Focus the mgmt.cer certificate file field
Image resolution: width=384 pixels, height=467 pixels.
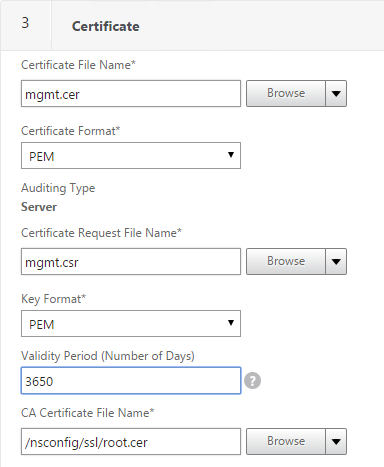pos(131,94)
